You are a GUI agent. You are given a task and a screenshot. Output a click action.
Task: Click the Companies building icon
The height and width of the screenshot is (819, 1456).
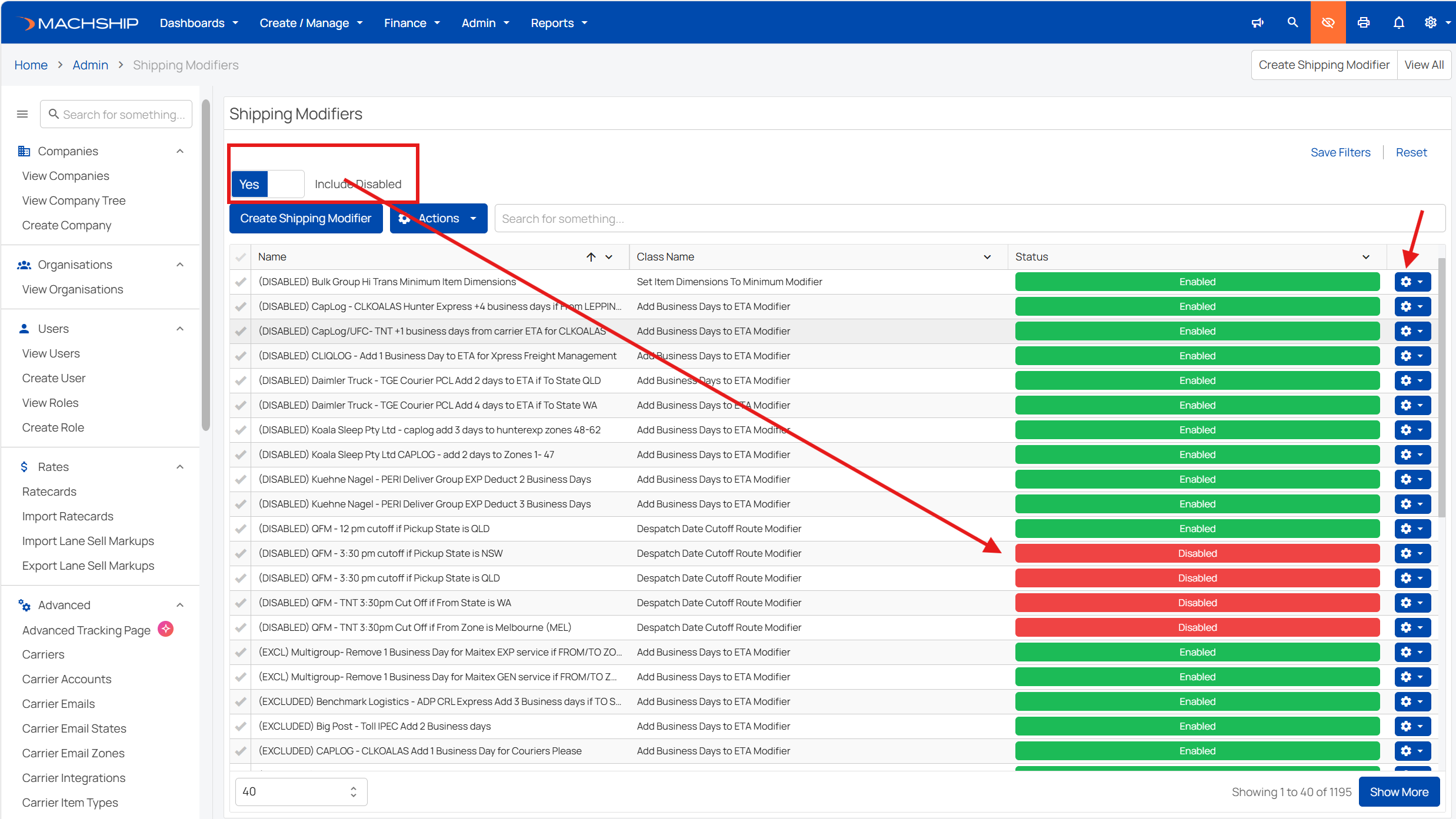point(24,151)
